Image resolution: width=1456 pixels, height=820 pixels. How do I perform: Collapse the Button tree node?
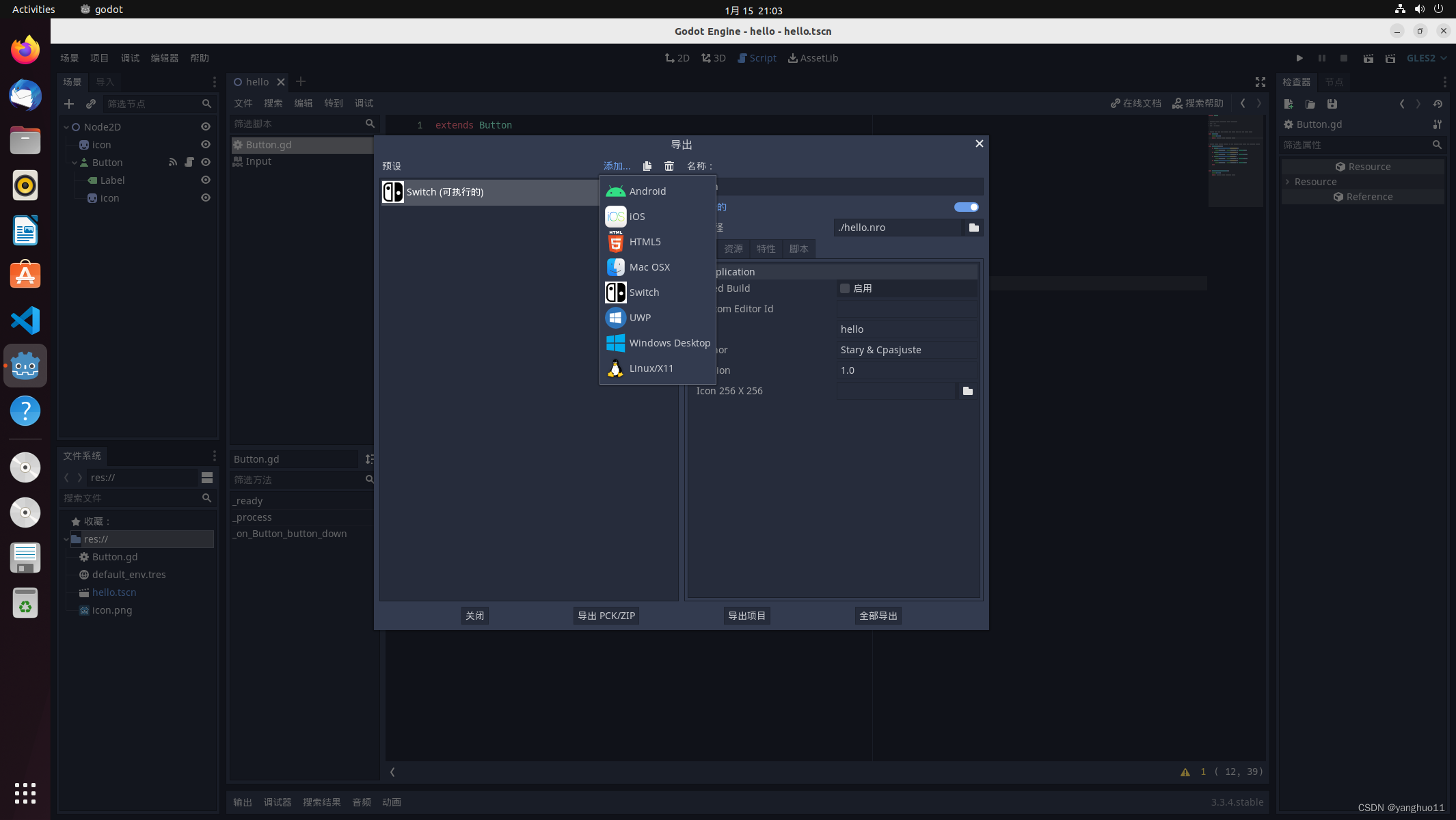click(x=75, y=163)
